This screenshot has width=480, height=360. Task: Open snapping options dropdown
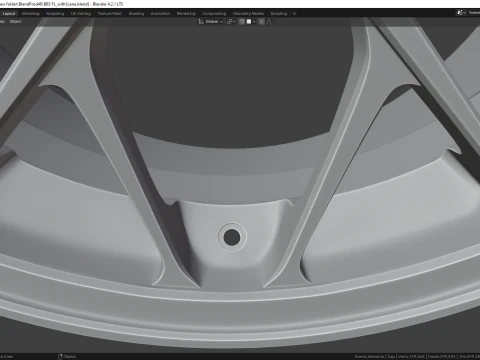(x=251, y=22)
